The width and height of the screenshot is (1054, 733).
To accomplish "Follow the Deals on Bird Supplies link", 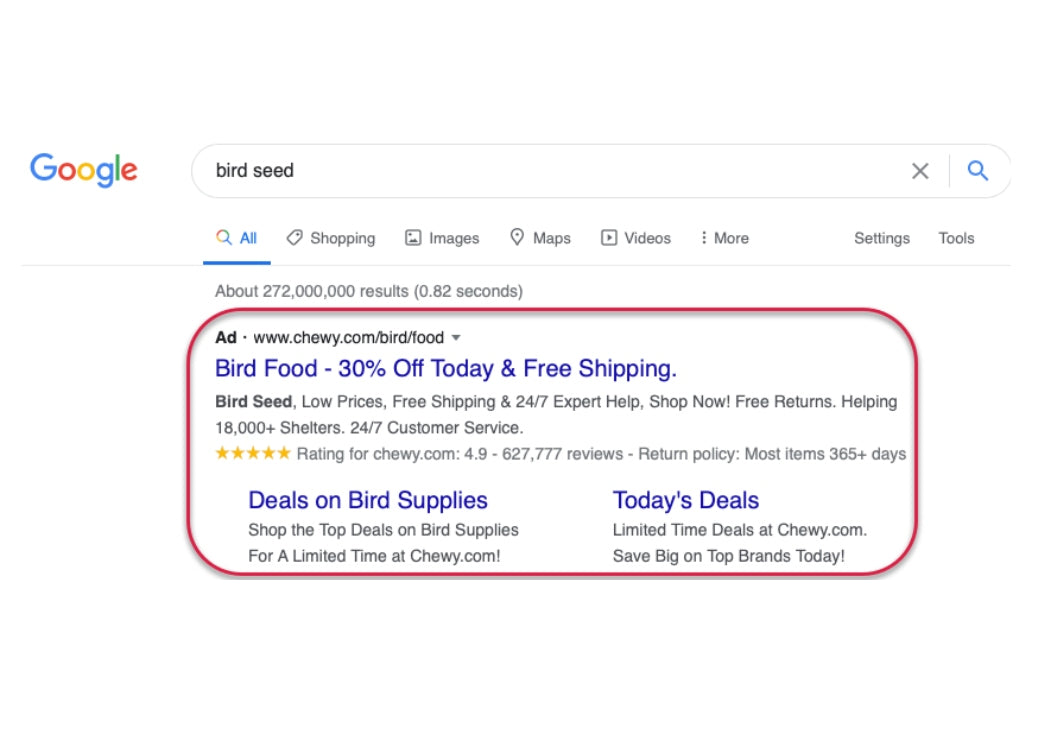I will tap(367, 500).
